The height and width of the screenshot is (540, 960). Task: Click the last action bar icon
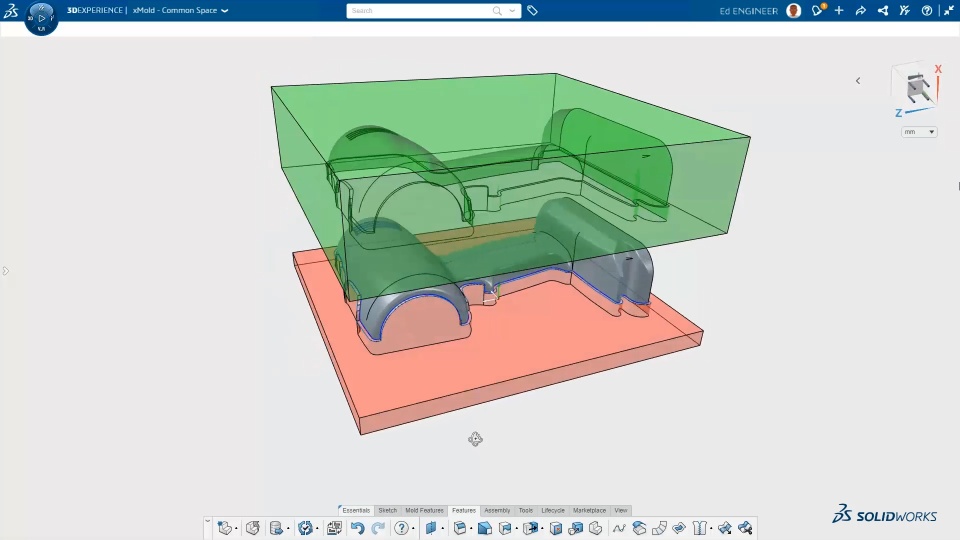pos(745,528)
